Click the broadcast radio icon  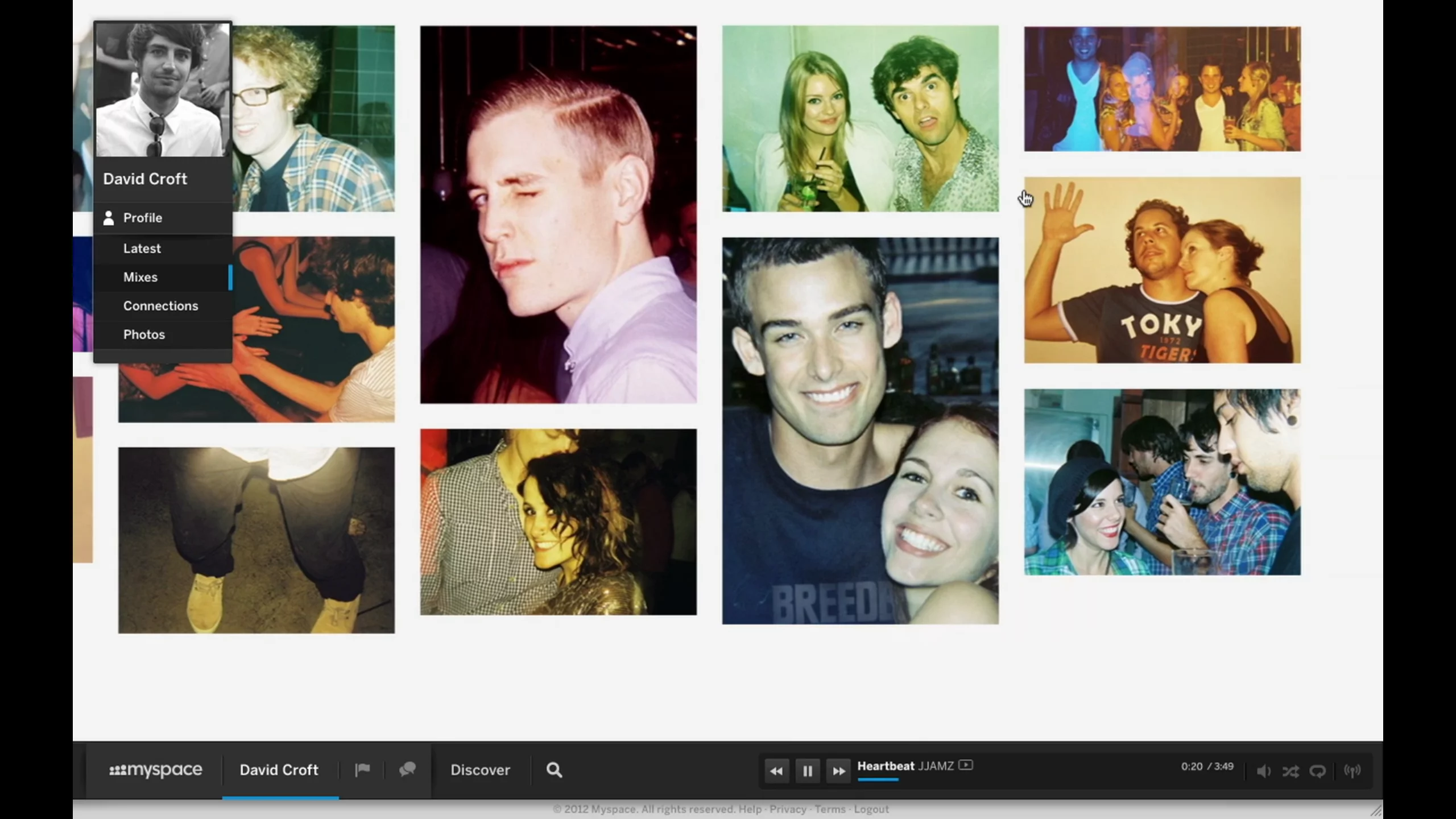pos(1352,771)
